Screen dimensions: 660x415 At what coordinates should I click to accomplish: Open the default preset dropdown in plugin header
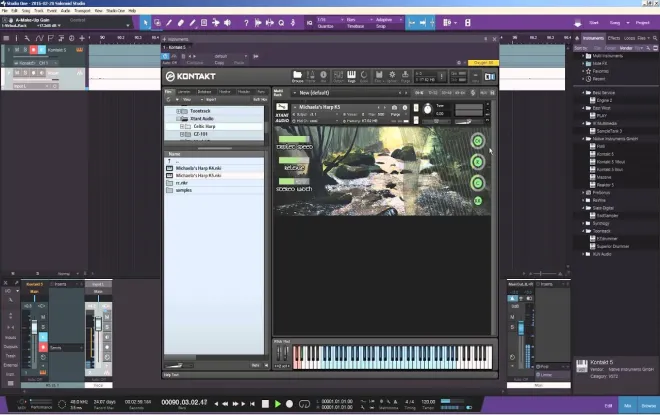(231, 56)
